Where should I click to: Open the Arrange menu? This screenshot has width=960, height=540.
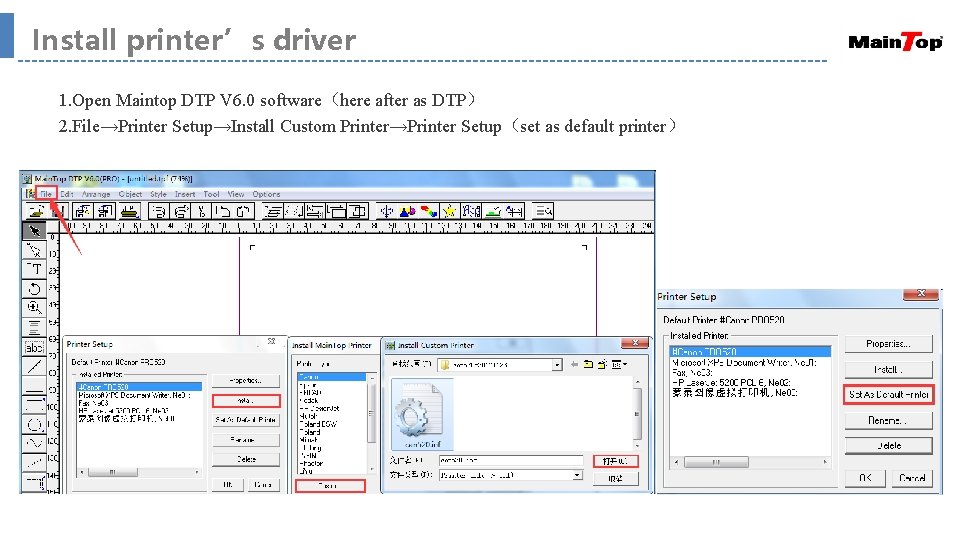96,194
